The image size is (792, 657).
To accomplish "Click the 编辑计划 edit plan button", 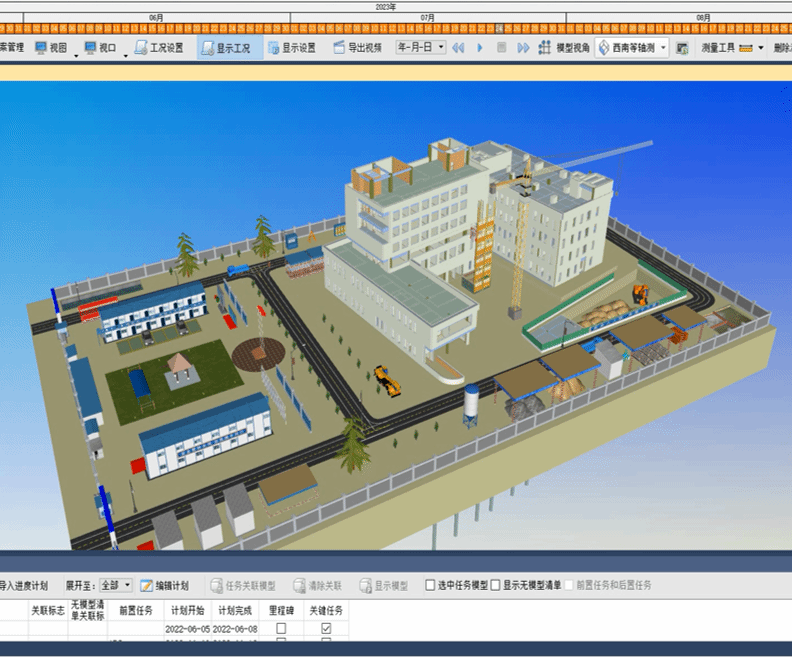I will click(165, 585).
